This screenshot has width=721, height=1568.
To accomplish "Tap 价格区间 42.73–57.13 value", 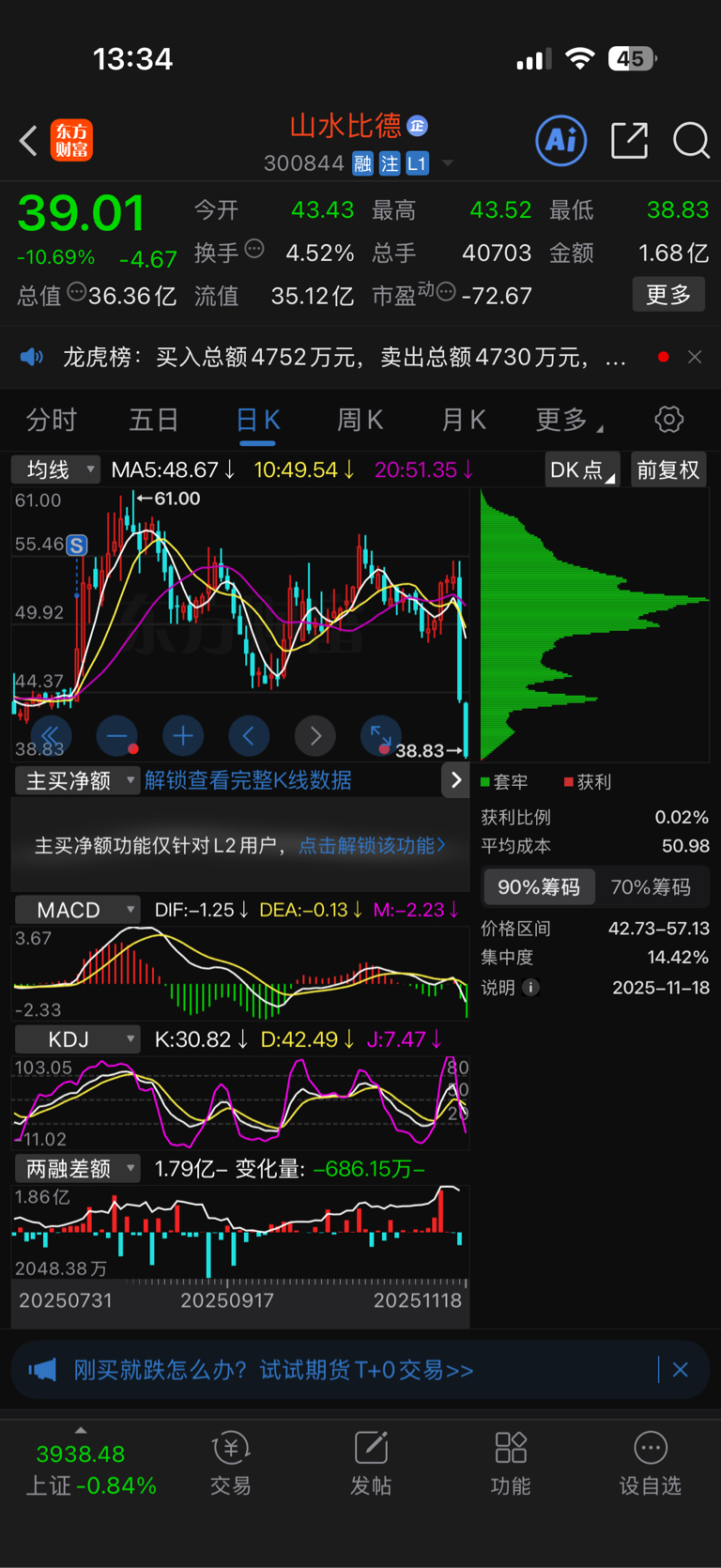I will tap(659, 929).
